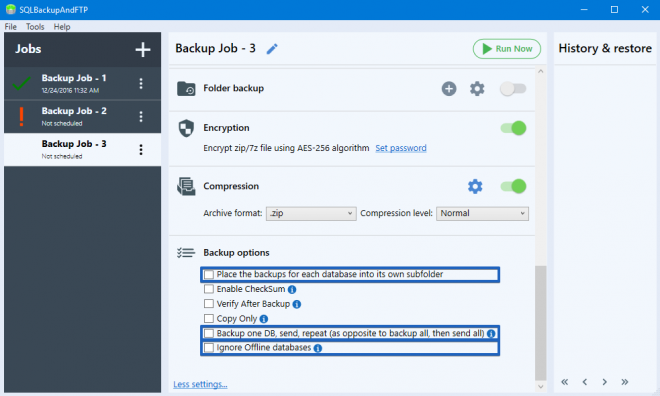This screenshot has width=660, height=396.
Task: Click the Jobs panel heading
Action: coord(28,49)
